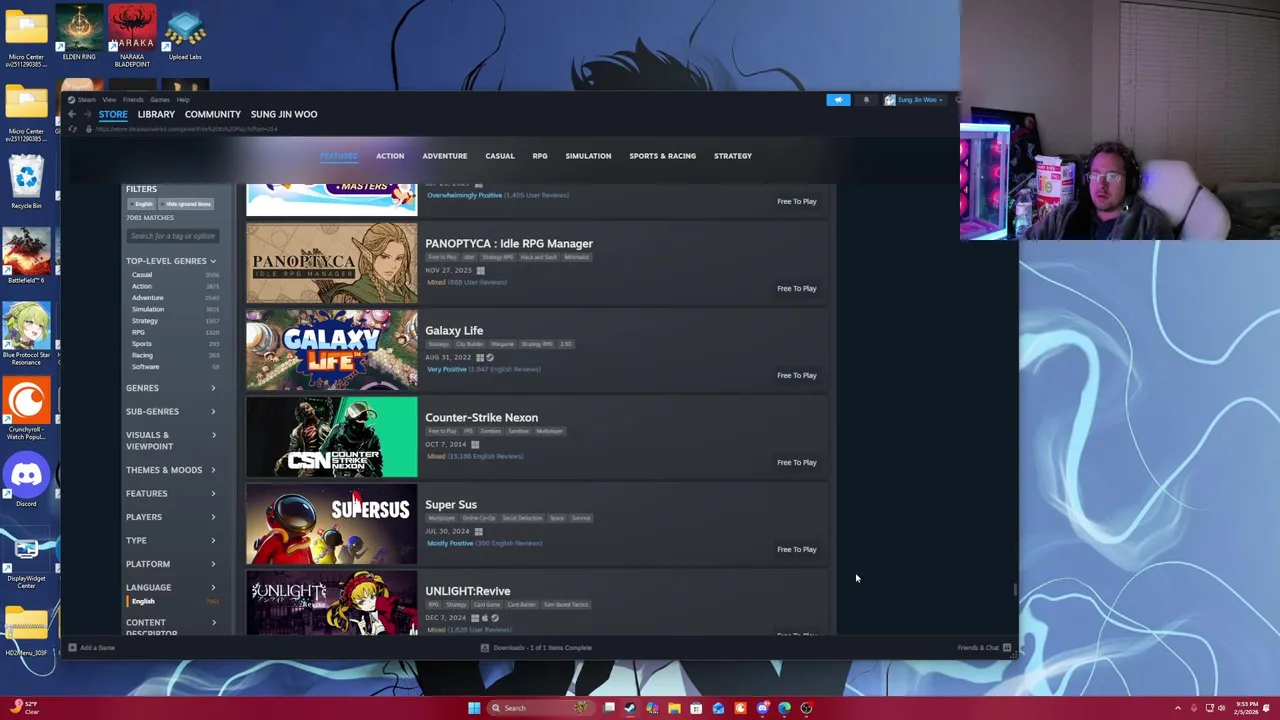The width and height of the screenshot is (1280, 720).
Task: Focus the Search for a tag field
Action: pyautogui.click(x=172, y=236)
